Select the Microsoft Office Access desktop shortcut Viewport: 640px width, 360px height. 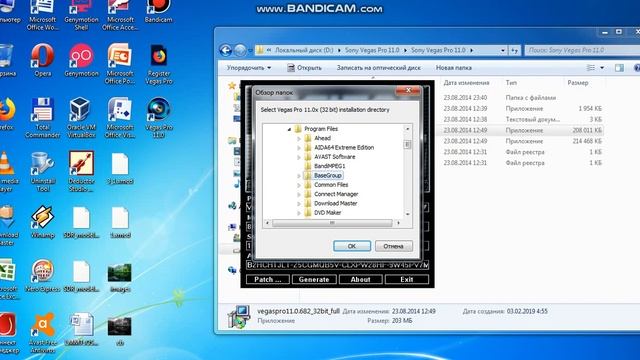pos(120,16)
